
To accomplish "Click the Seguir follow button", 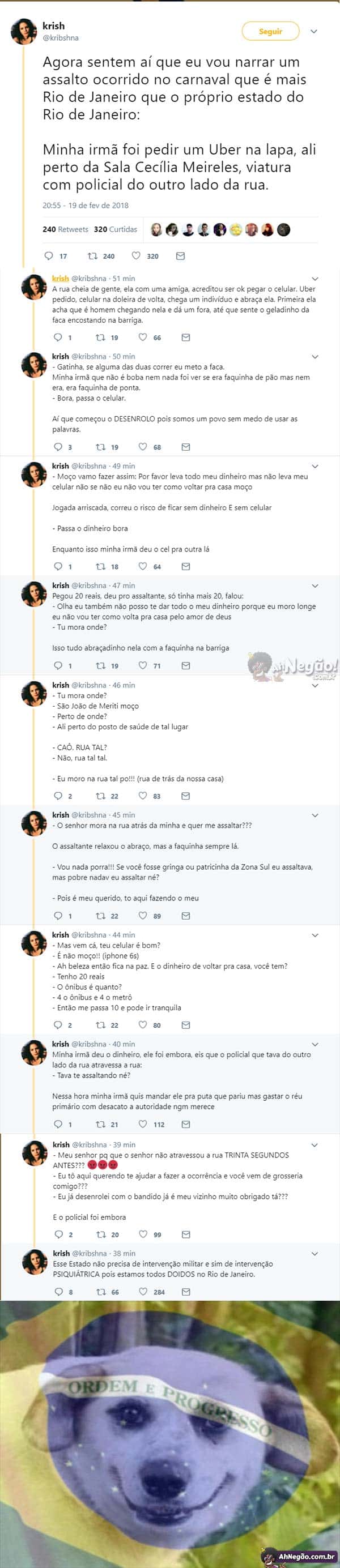I will tap(270, 31).
